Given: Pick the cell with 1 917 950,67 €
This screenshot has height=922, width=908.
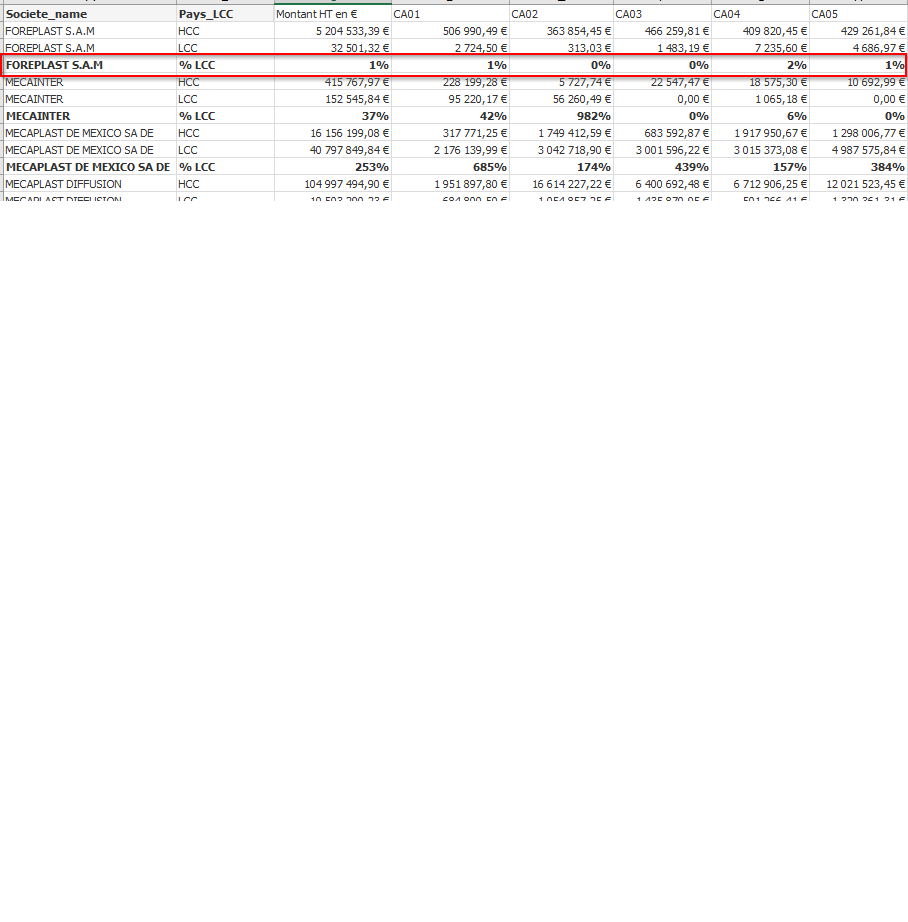Looking at the screenshot, I should pyautogui.click(x=760, y=133).
